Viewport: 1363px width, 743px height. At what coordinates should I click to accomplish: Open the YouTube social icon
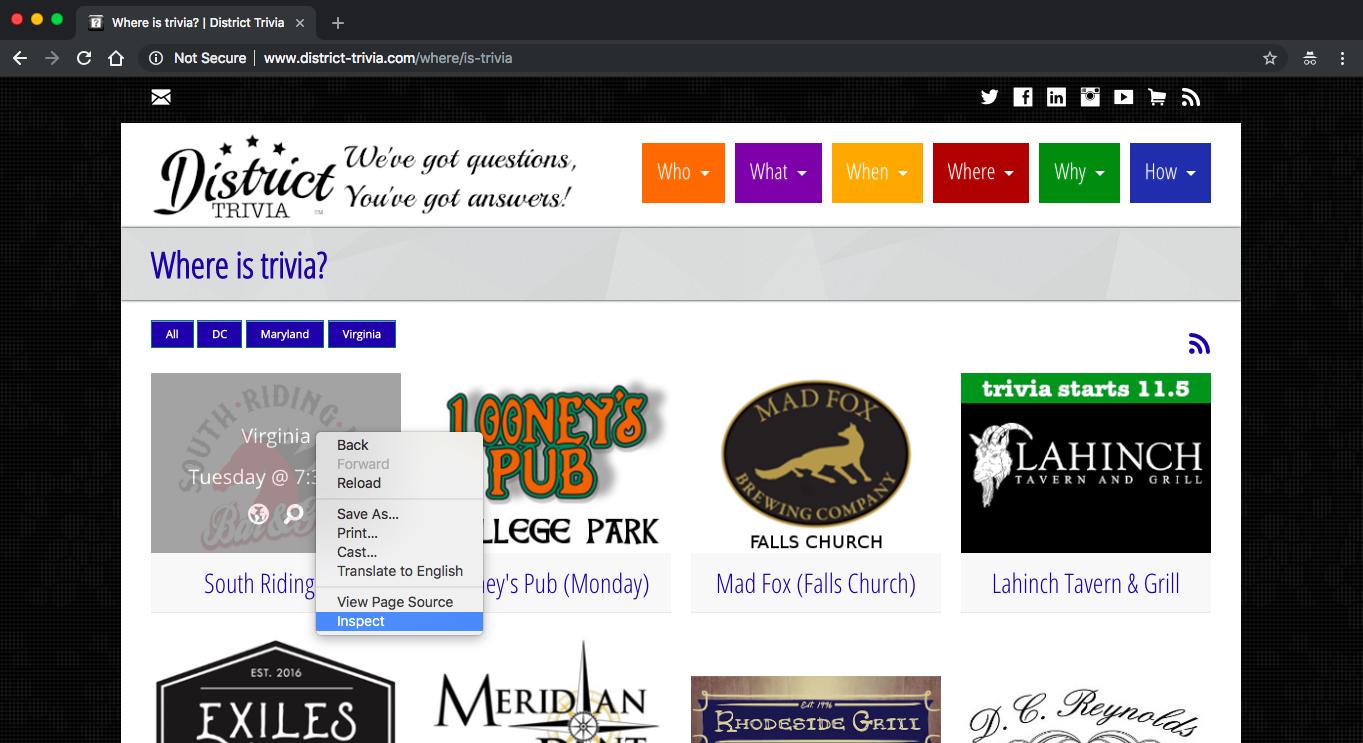point(1124,97)
